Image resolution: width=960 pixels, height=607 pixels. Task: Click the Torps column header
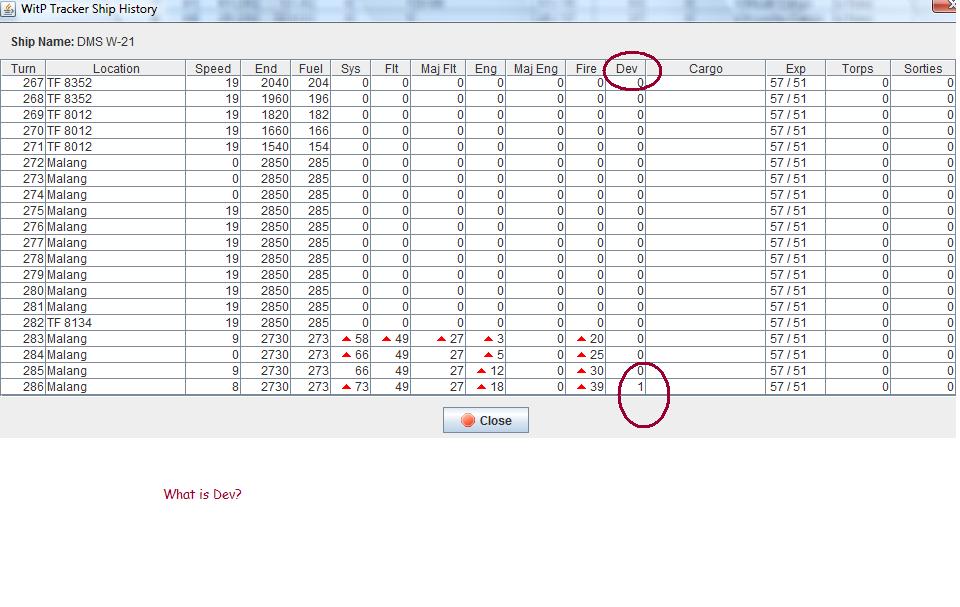[x=857, y=69]
